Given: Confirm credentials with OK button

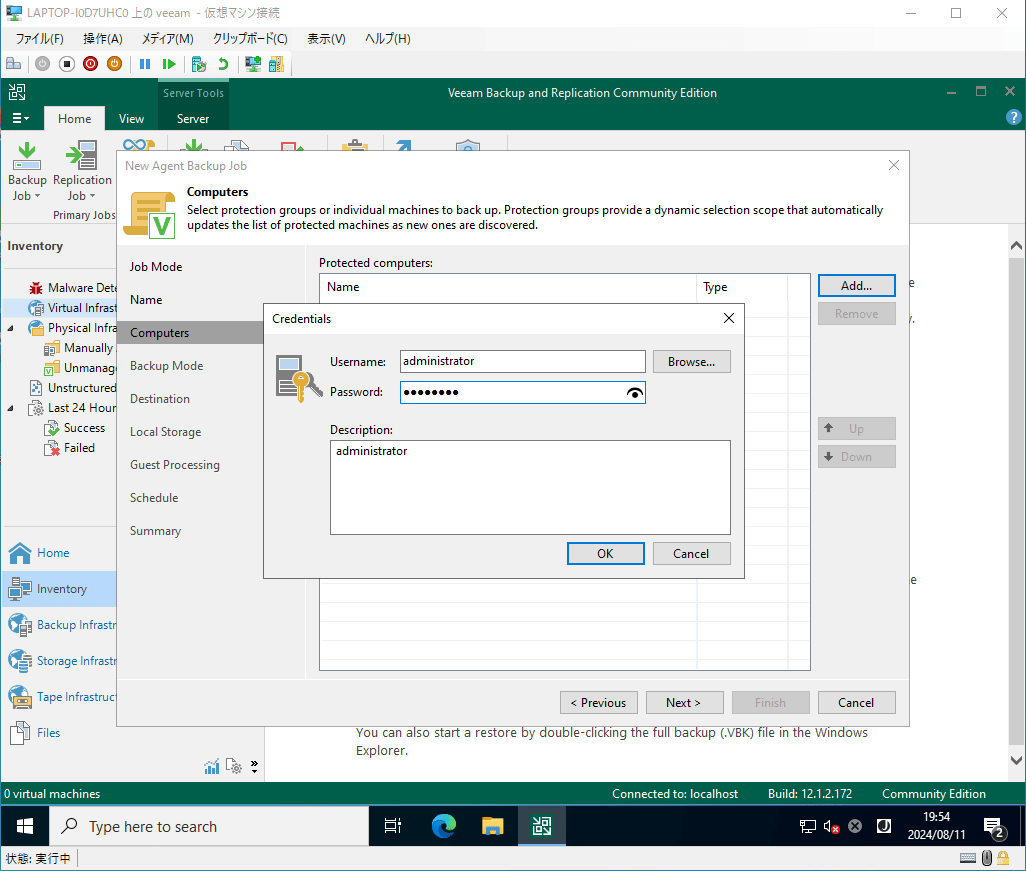Looking at the screenshot, I should click(x=605, y=554).
